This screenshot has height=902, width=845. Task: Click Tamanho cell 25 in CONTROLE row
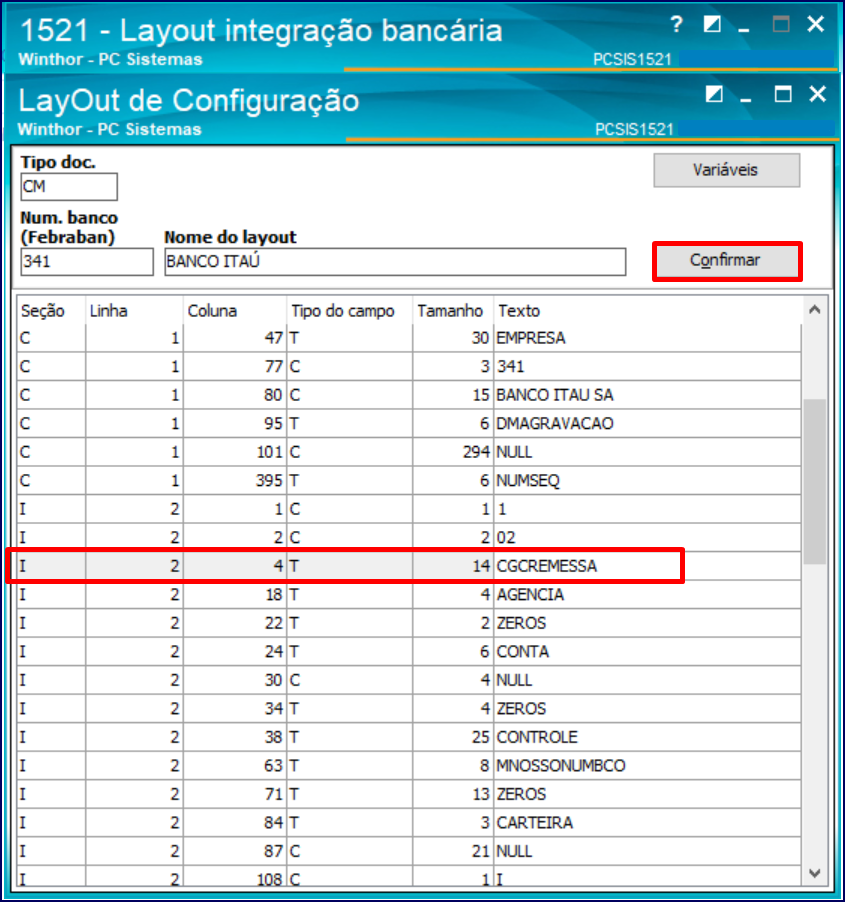pos(453,737)
